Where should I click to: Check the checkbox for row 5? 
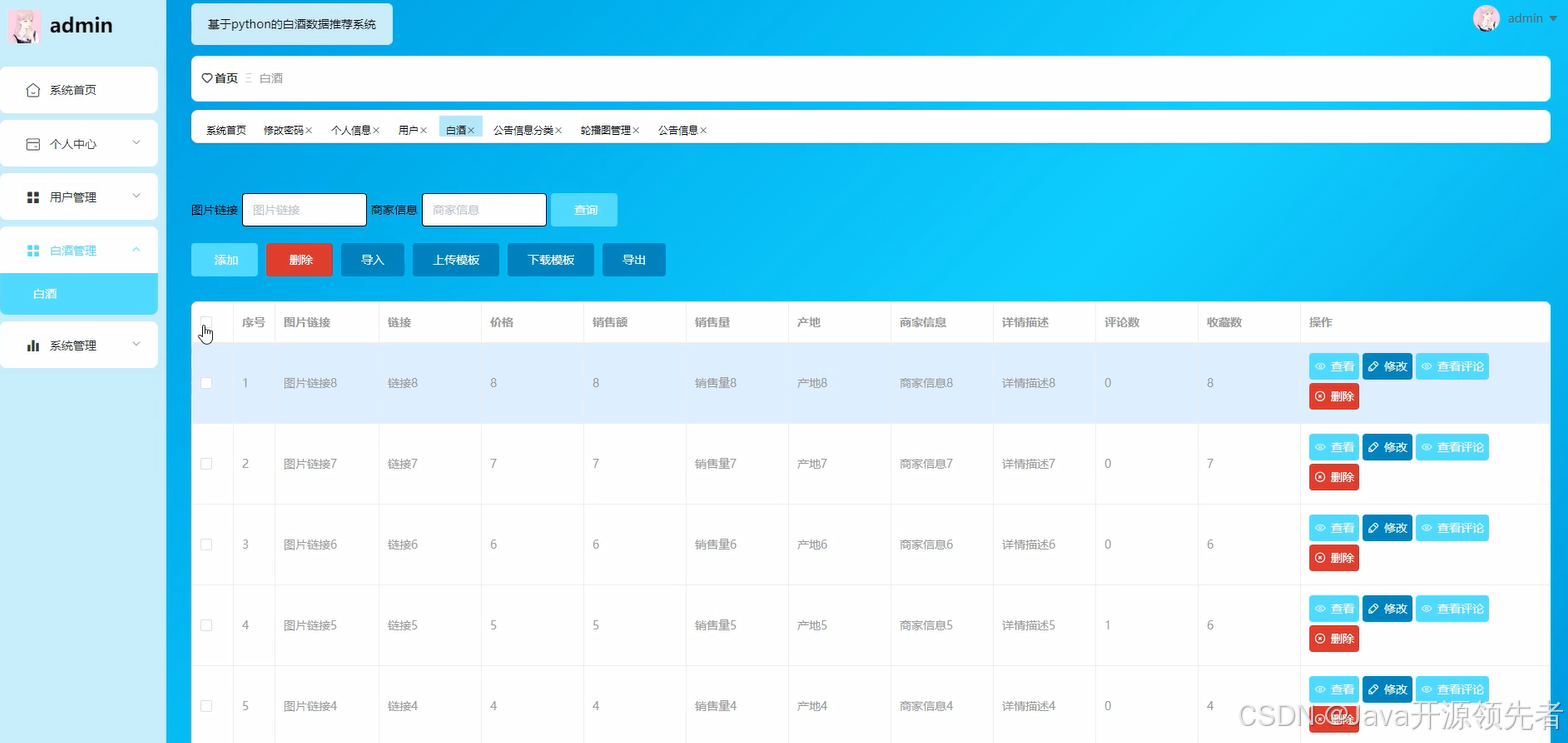point(206,706)
